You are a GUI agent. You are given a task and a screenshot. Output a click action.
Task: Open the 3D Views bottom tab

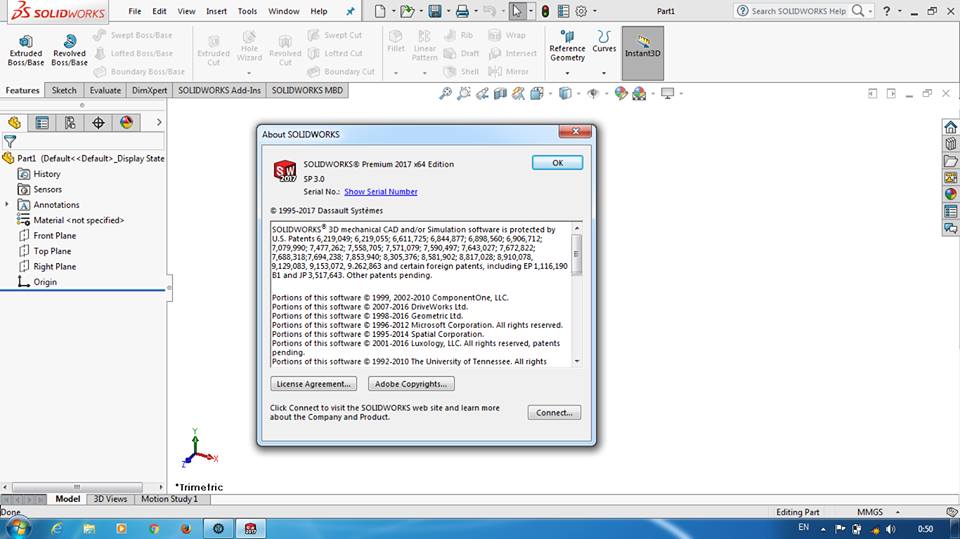[x=110, y=499]
